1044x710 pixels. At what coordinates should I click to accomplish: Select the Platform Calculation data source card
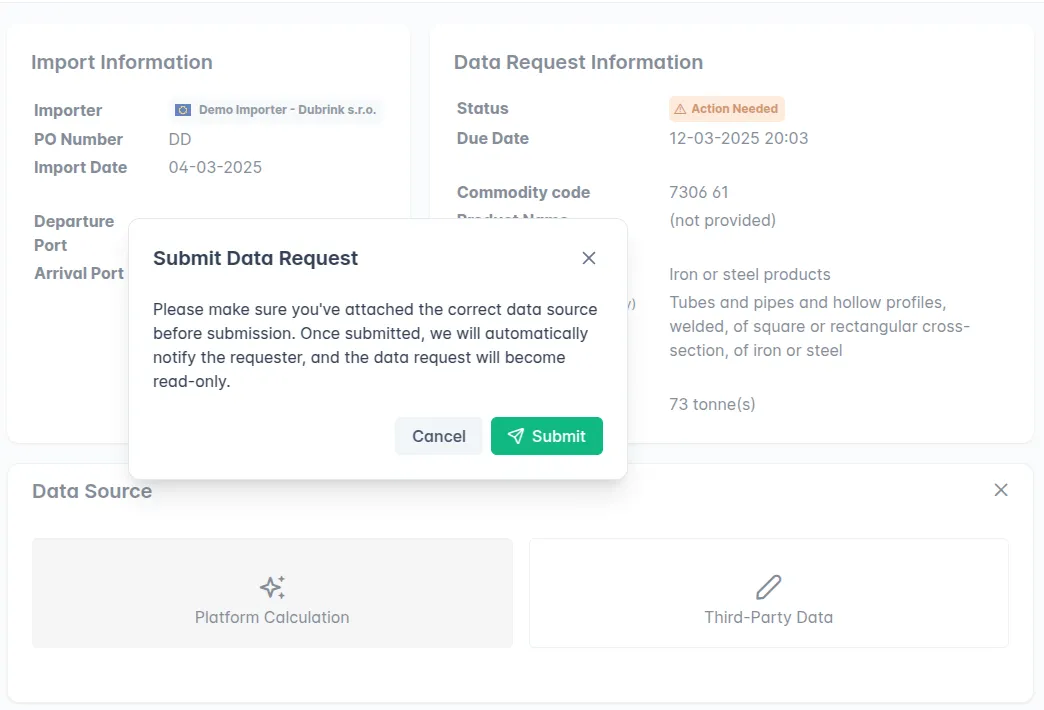coord(272,593)
